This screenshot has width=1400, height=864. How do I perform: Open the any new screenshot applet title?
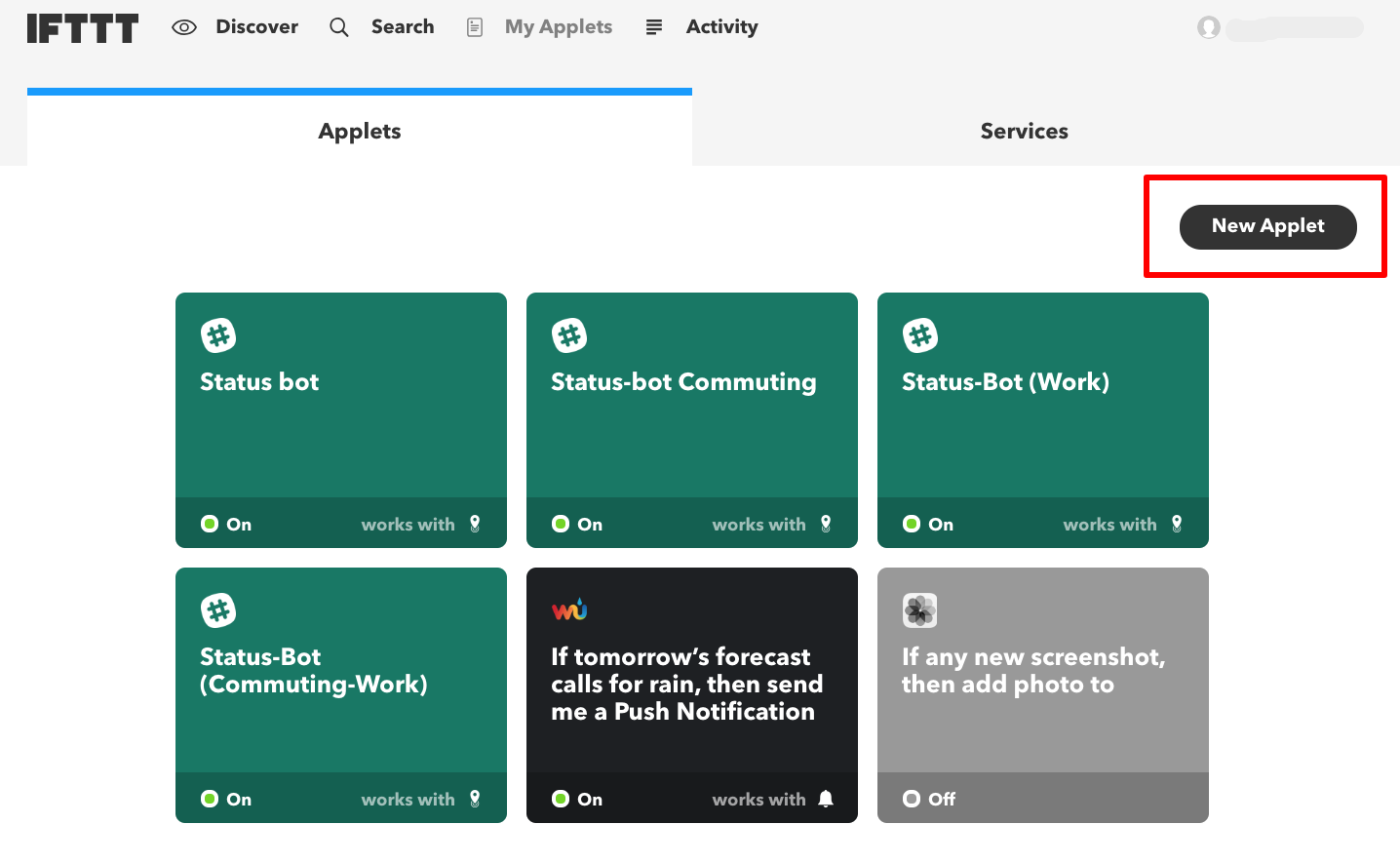click(1033, 671)
